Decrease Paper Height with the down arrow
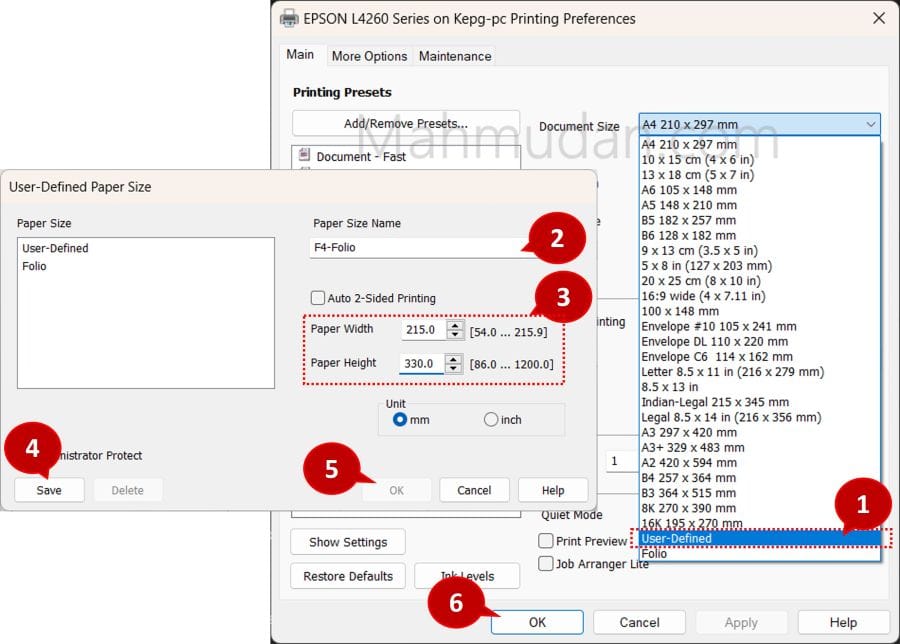This screenshot has height=644, width=900. (455, 368)
